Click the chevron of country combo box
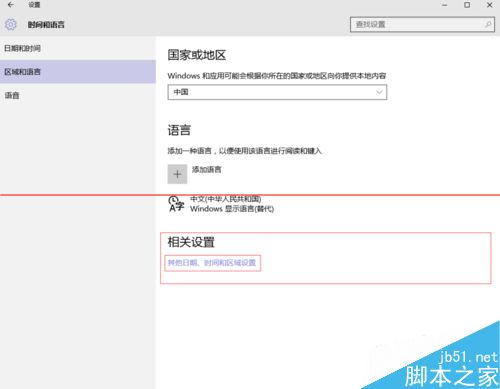This screenshot has width=500, height=389. (x=379, y=92)
